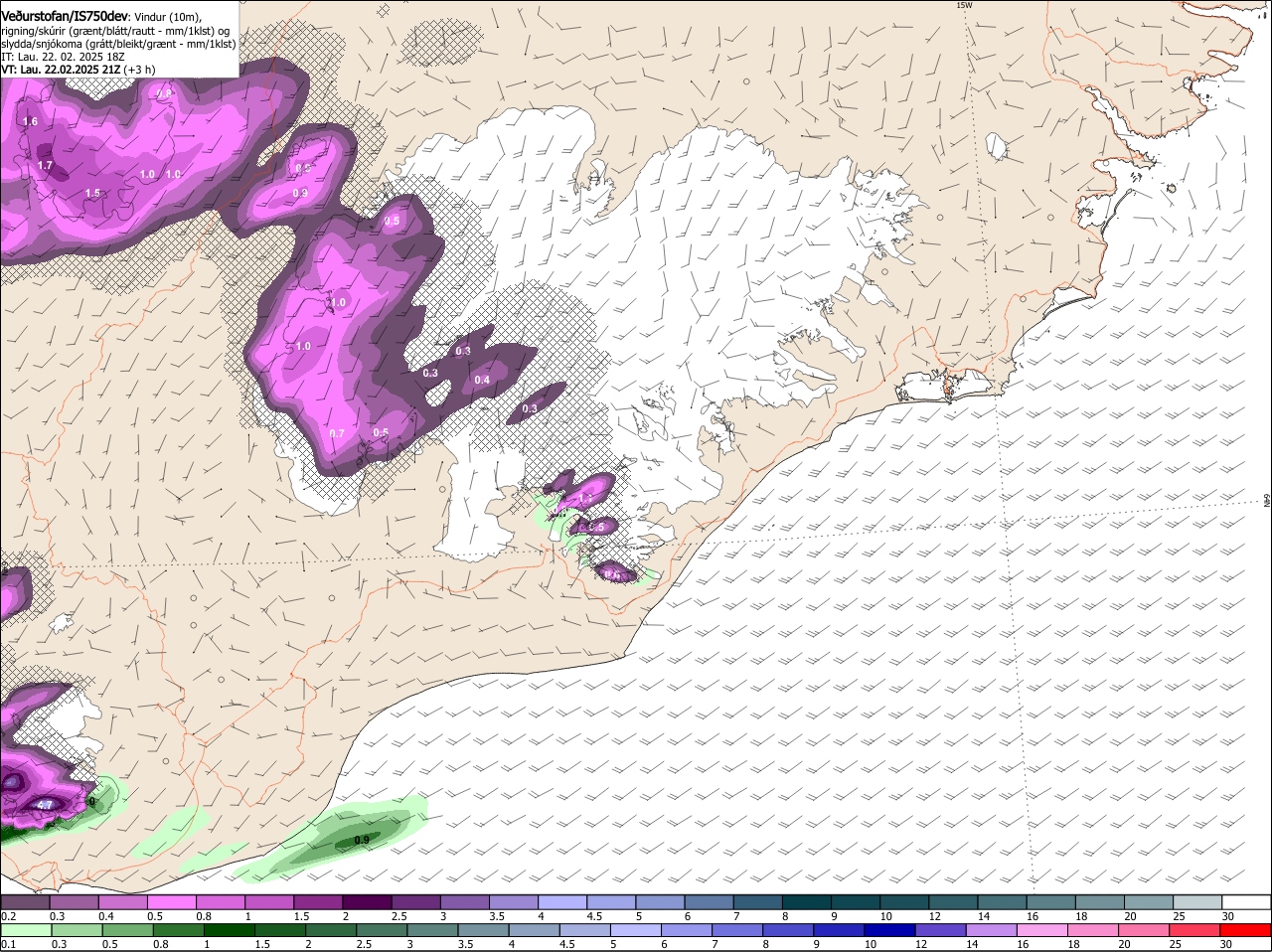This screenshot has width=1272, height=952.
Task: Click the 1.5 value inside the pink area
Action: pos(92,193)
